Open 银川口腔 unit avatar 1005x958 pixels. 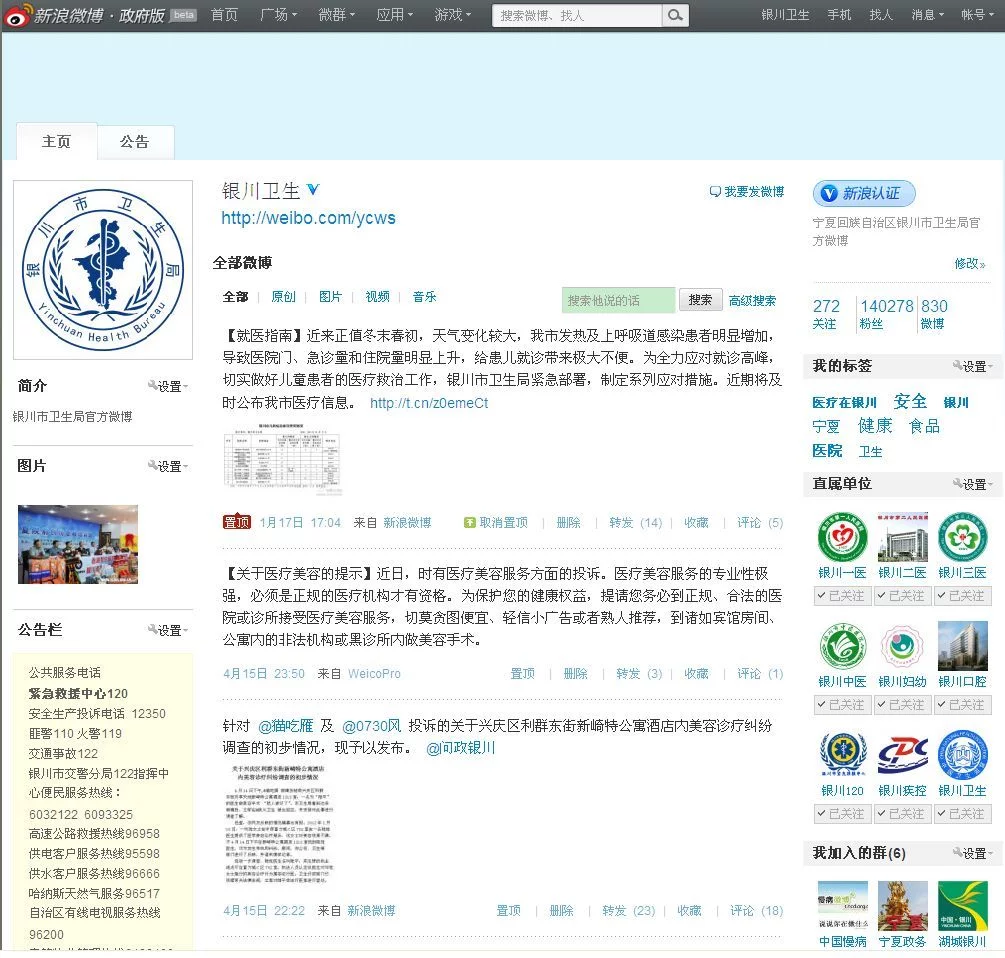click(x=963, y=646)
